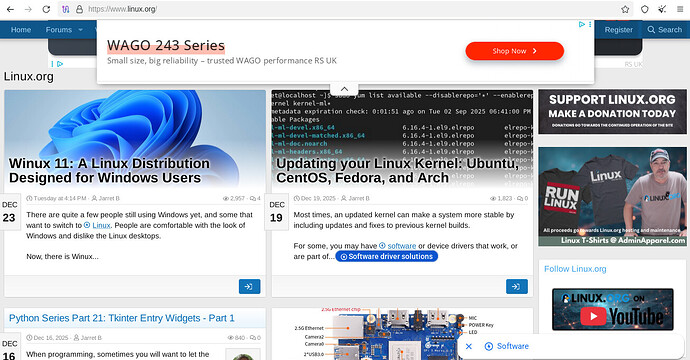This screenshot has height=360, width=690.
Task: Click the Jarret B author on Winux article
Action: pyautogui.click(x=109, y=198)
